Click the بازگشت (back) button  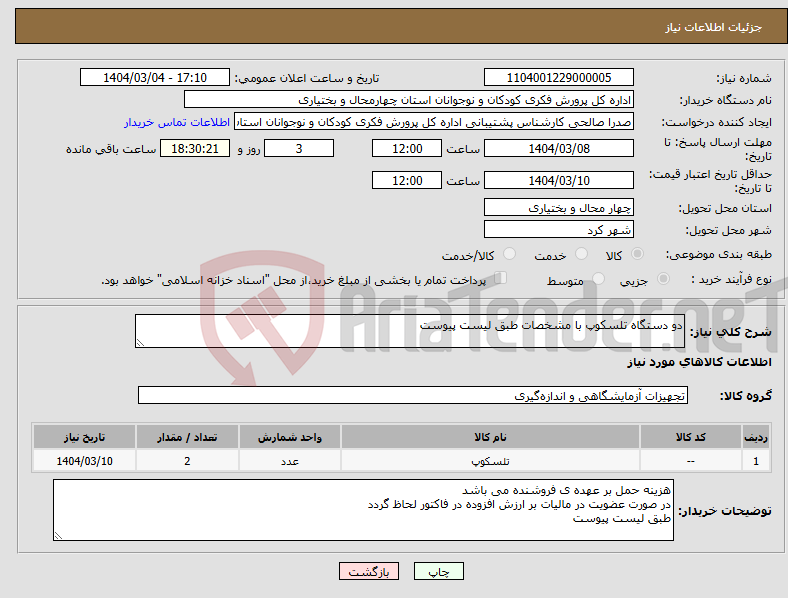pyautogui.click(x=369, y=571)
